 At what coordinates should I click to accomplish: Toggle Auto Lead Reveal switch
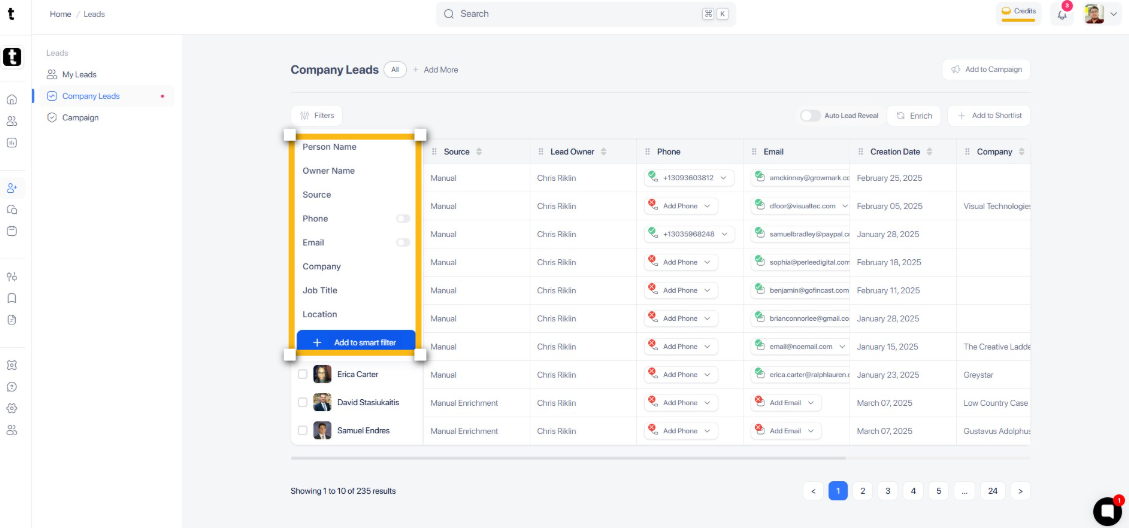click(x=810, y=116)
